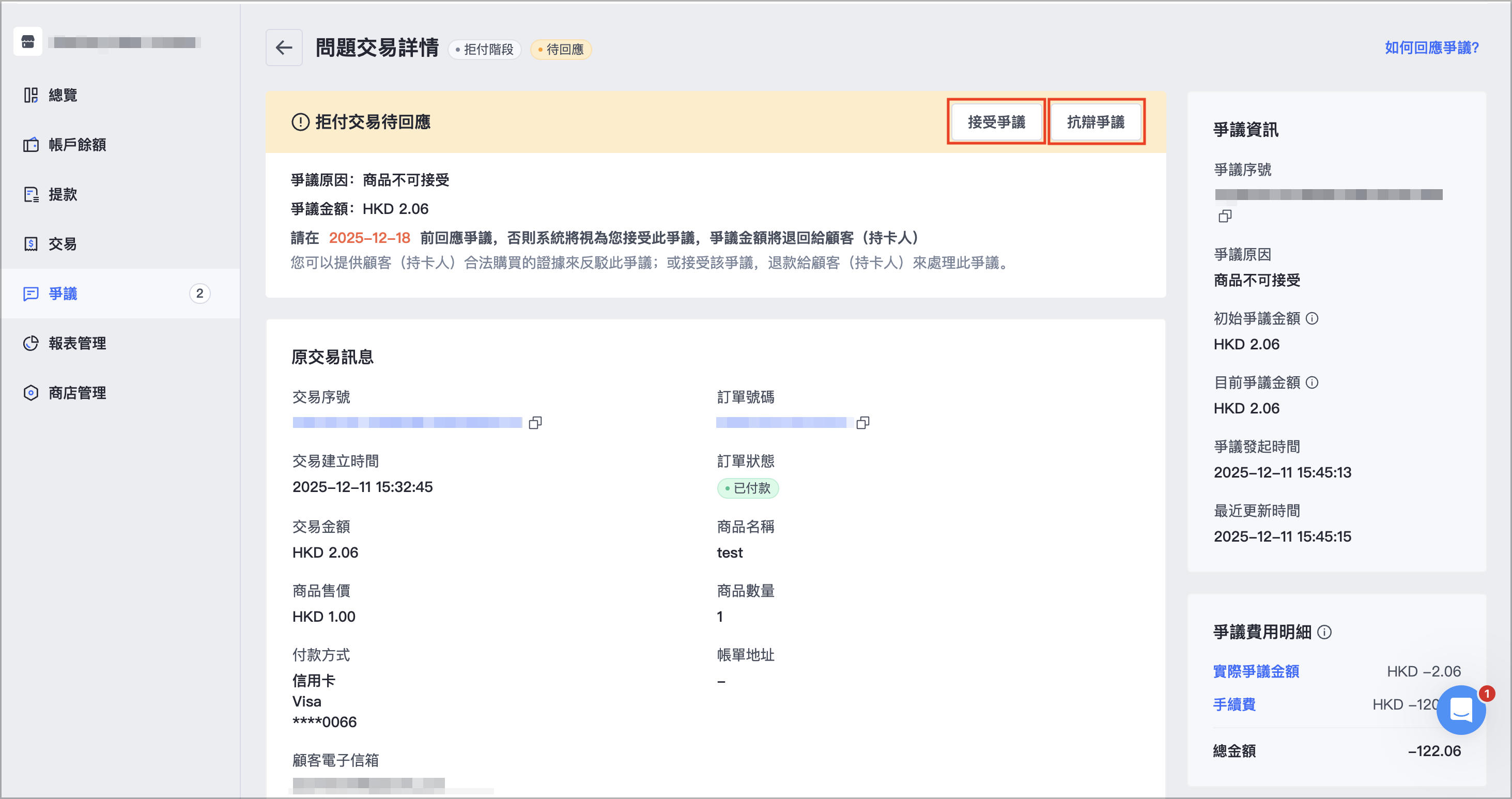
Task: Click the product name test
Action: click(x=730, y=552)
